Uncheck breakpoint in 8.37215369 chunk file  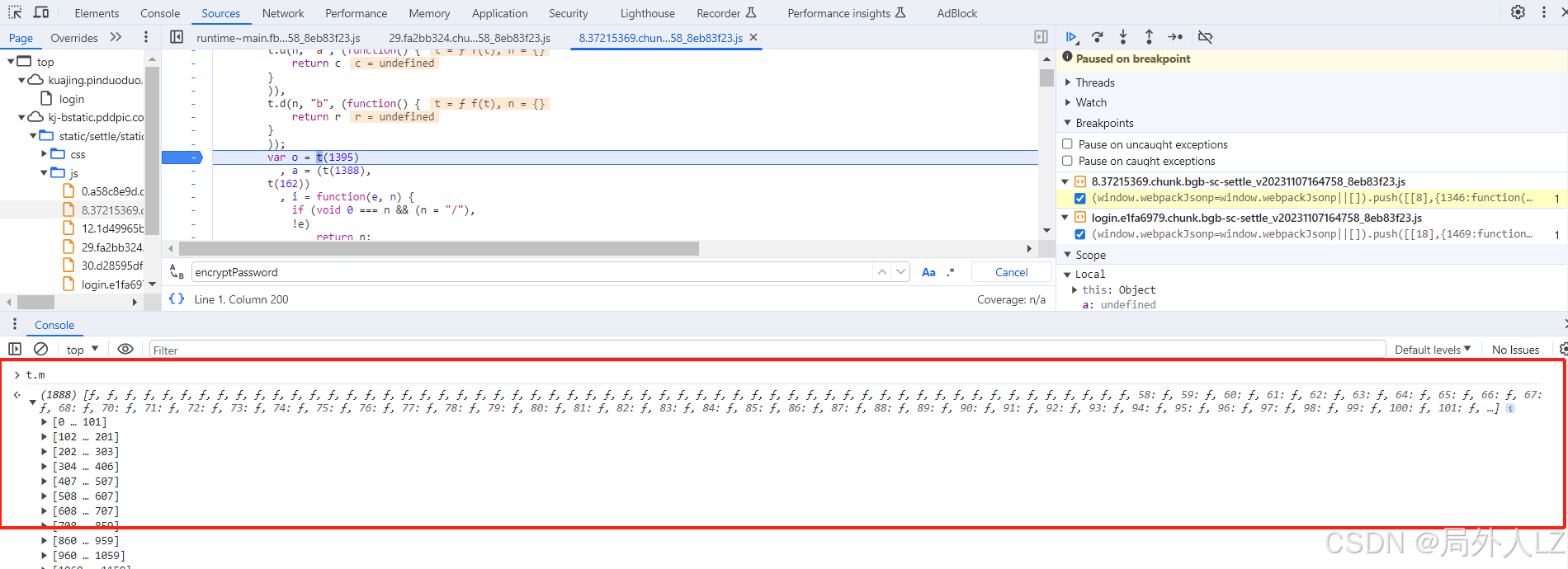(1079, 198)
